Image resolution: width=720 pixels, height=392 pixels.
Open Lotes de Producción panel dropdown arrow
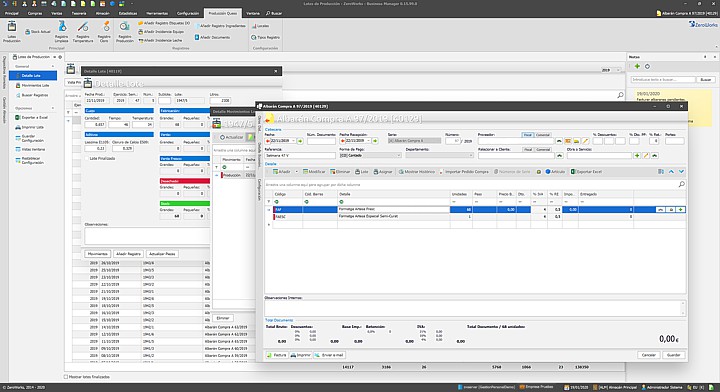[x=54, y=57]
